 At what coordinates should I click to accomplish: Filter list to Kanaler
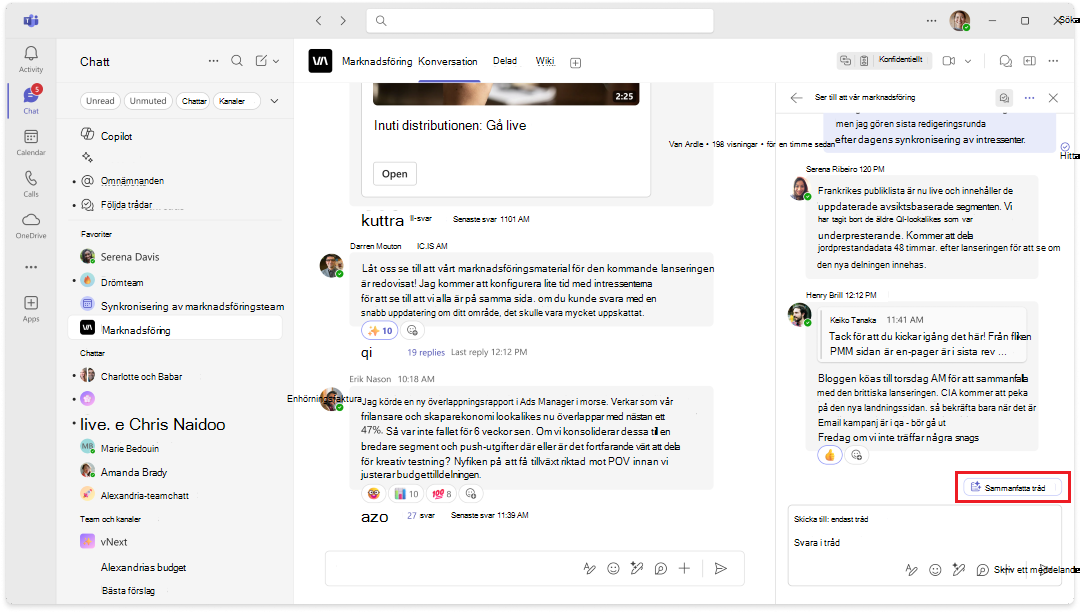click(x=236, y=101)
